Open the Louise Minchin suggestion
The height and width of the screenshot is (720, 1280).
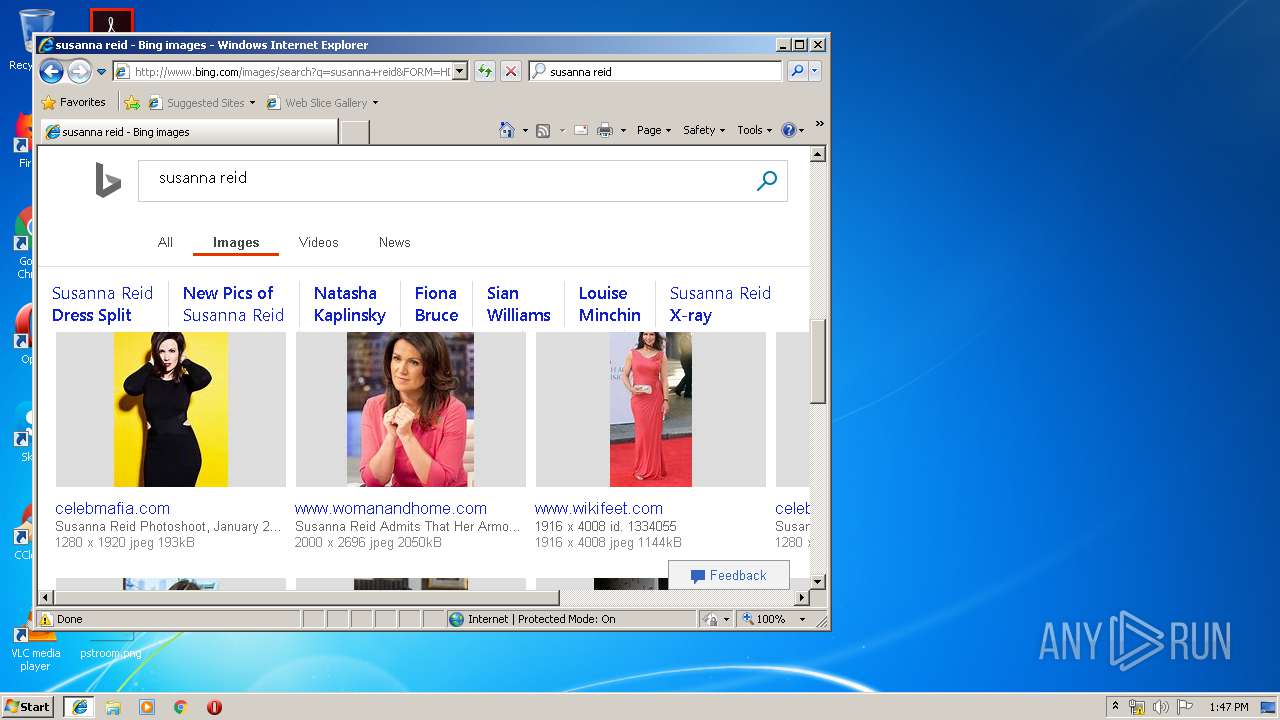[609, 304]
